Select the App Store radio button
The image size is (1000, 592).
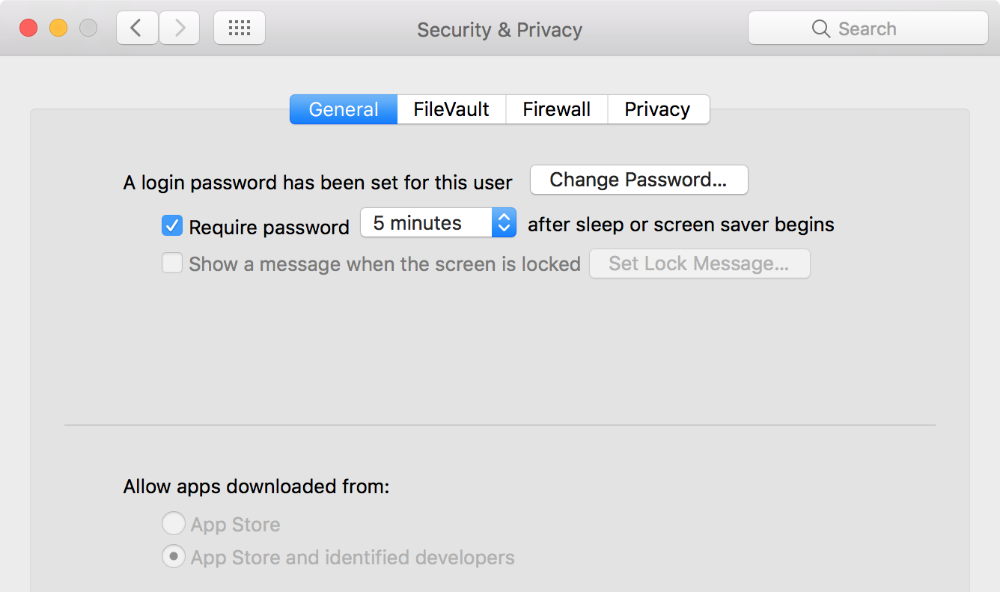coord(173,523)
